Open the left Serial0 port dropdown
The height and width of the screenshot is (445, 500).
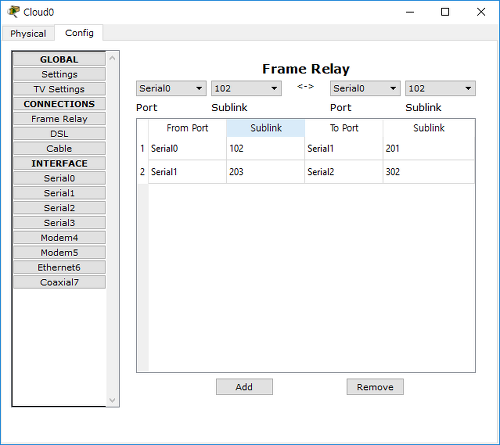[171, 88]
